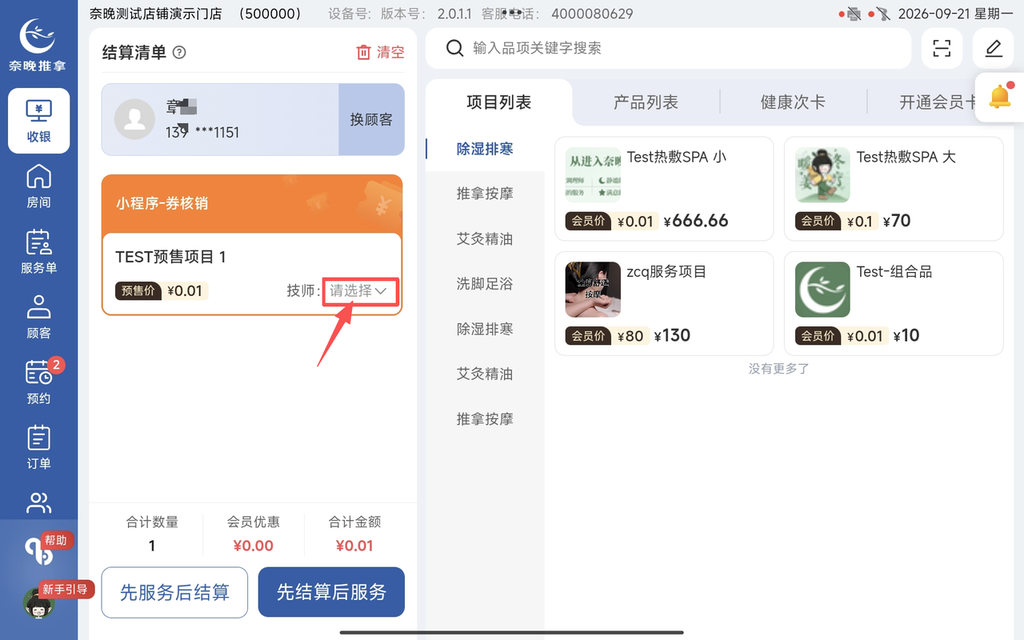The height and width of the screenshot is (640, 1024).
Task: Click the 清空 clear link
Action: (391, 52)
